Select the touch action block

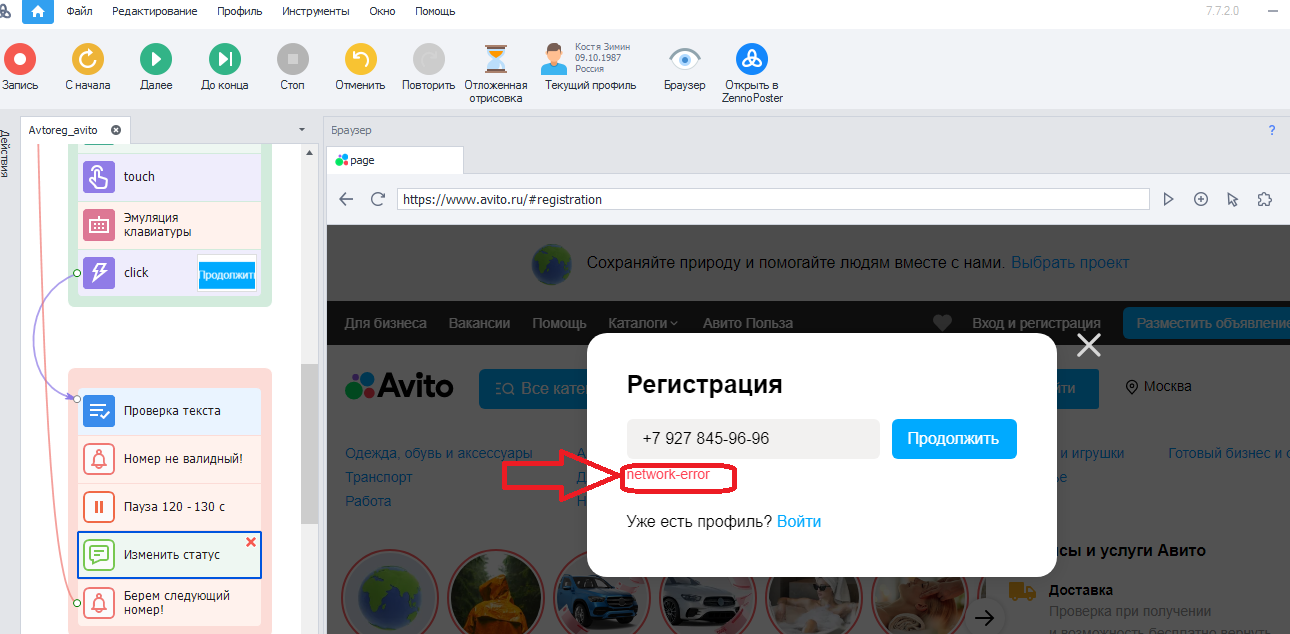pyautogui.click(x=169, y=177)
